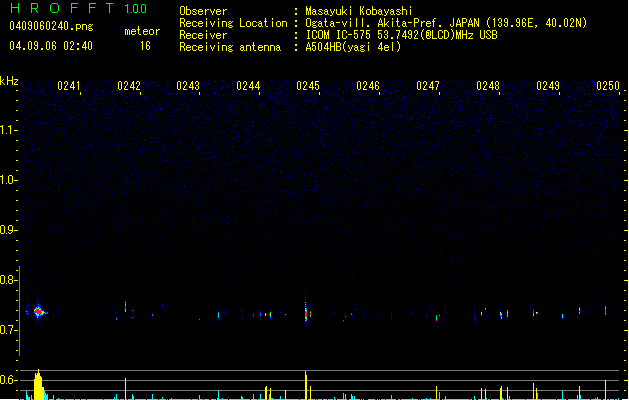Image resolution: width=629 pixels, height=400 pixels.
Task: Click the HROFFT 1.0.0 title text
Action: point(79,8)
